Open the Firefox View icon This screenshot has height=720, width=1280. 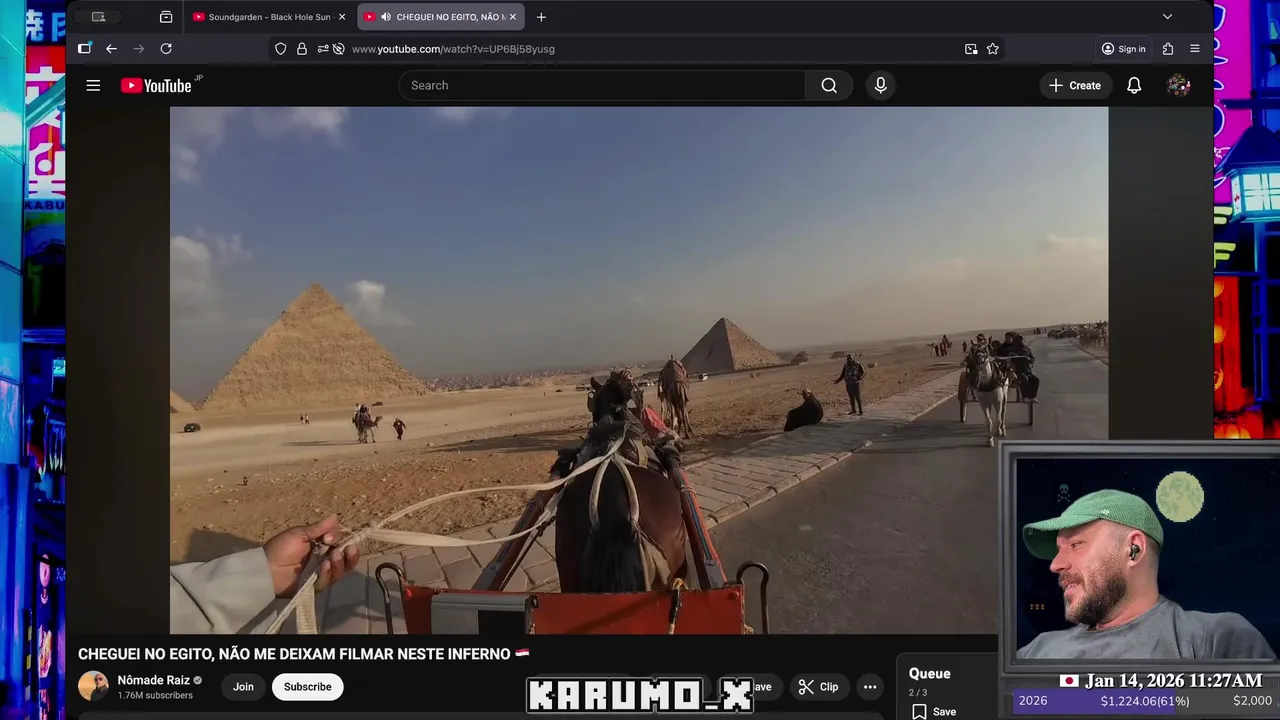pyautogui.click(x=166, y=17)
